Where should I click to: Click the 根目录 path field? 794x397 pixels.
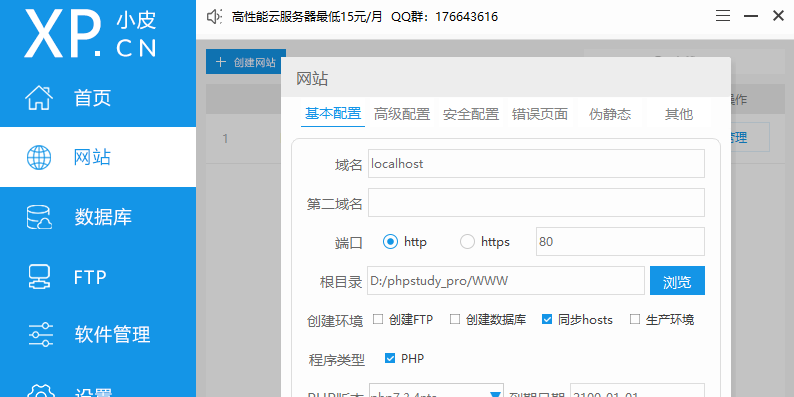(506, 281)
